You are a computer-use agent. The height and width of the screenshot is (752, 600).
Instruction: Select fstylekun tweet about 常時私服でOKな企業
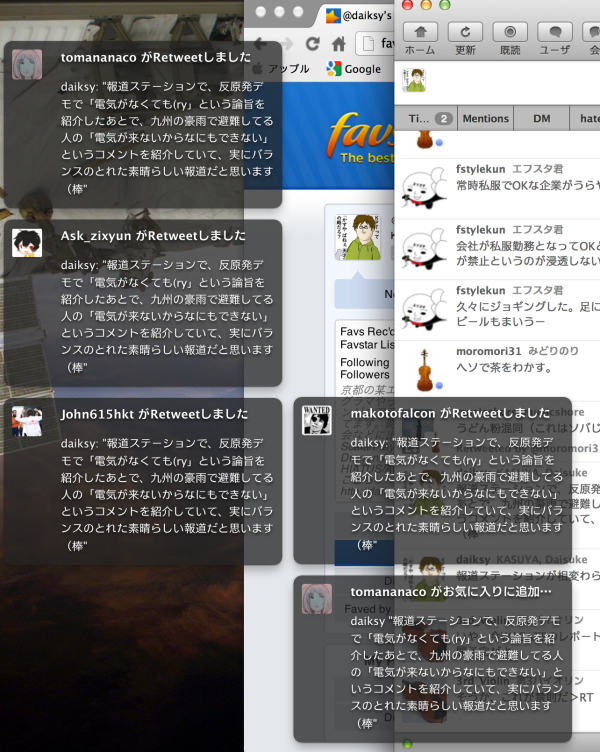point(497,189)
